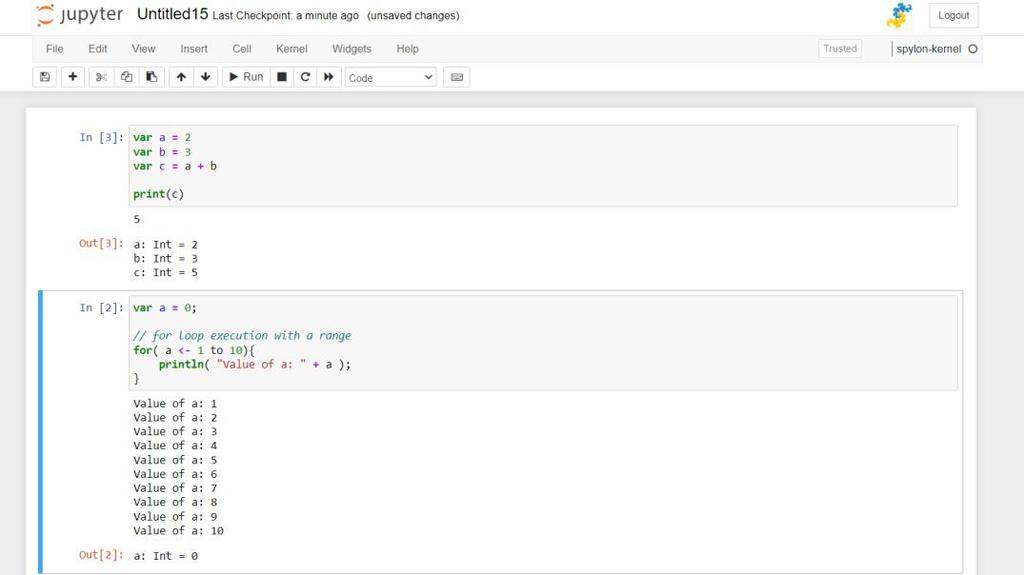The width and height of the screenshot is (1024, 575).
Task: Click the output text 'a: Int = 0'
Action: point(165,556)
